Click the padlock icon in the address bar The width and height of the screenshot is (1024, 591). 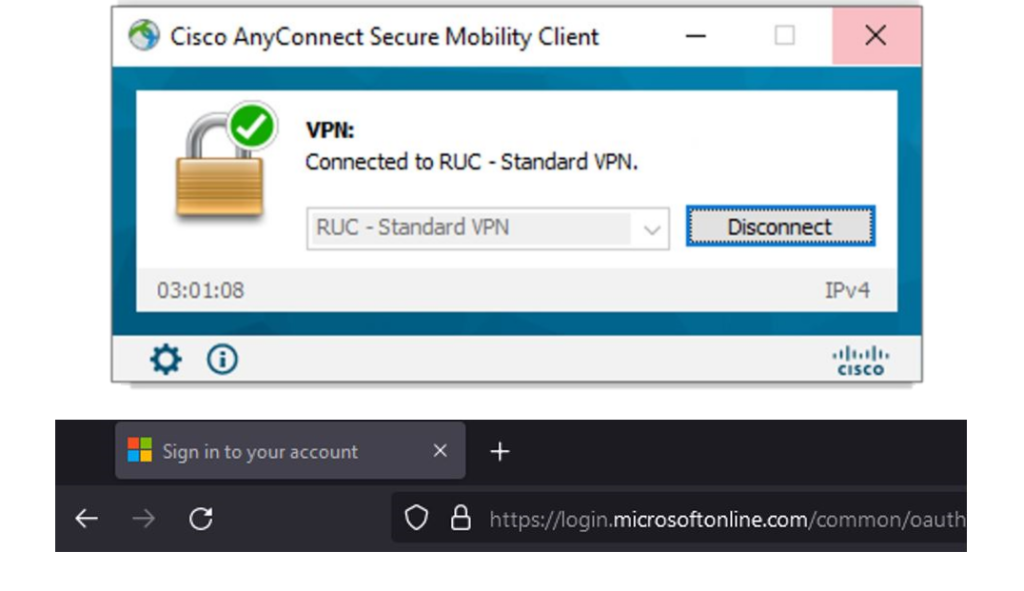tap(461, 519)
